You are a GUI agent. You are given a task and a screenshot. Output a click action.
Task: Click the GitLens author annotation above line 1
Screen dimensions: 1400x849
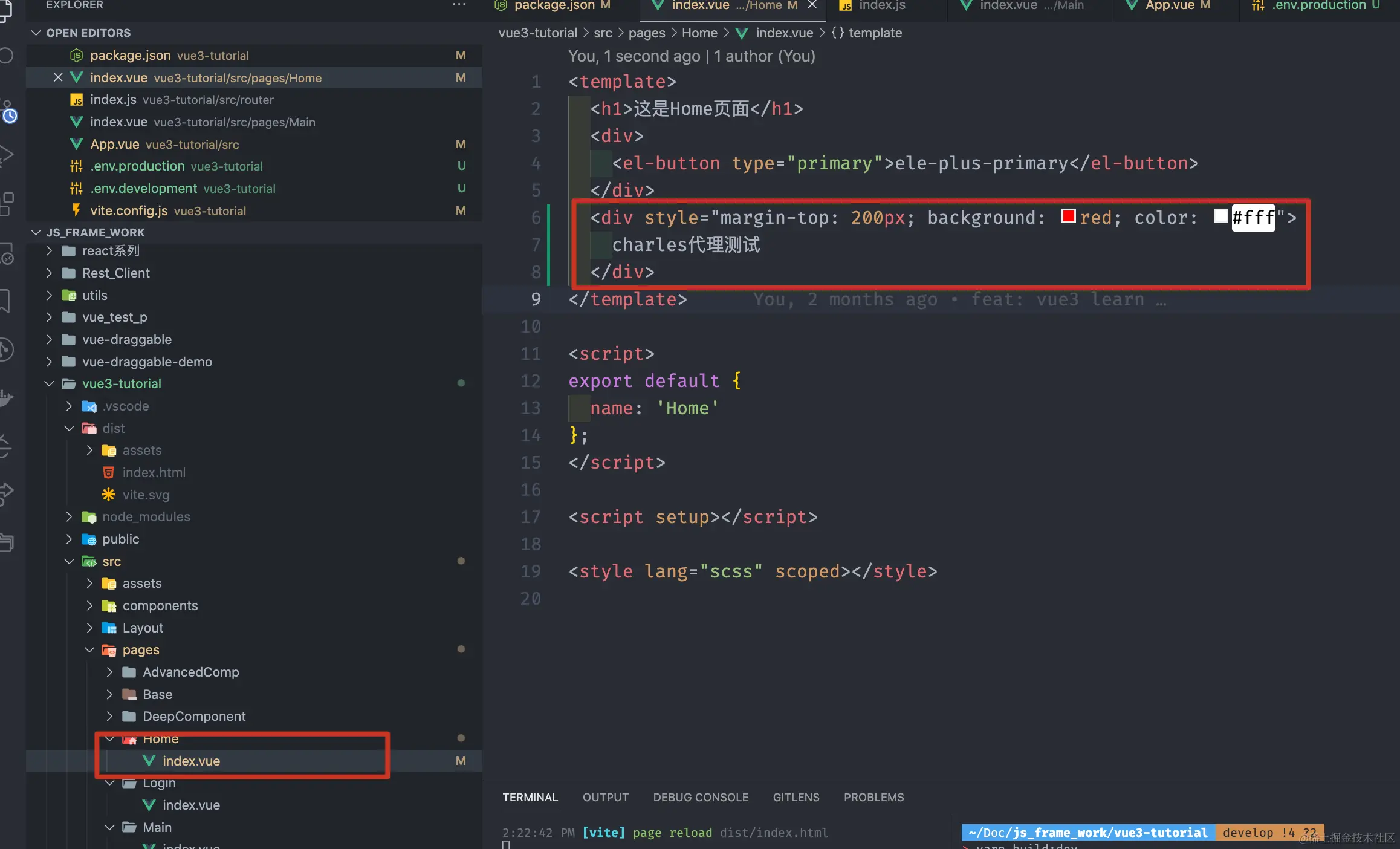pos(692,56)
